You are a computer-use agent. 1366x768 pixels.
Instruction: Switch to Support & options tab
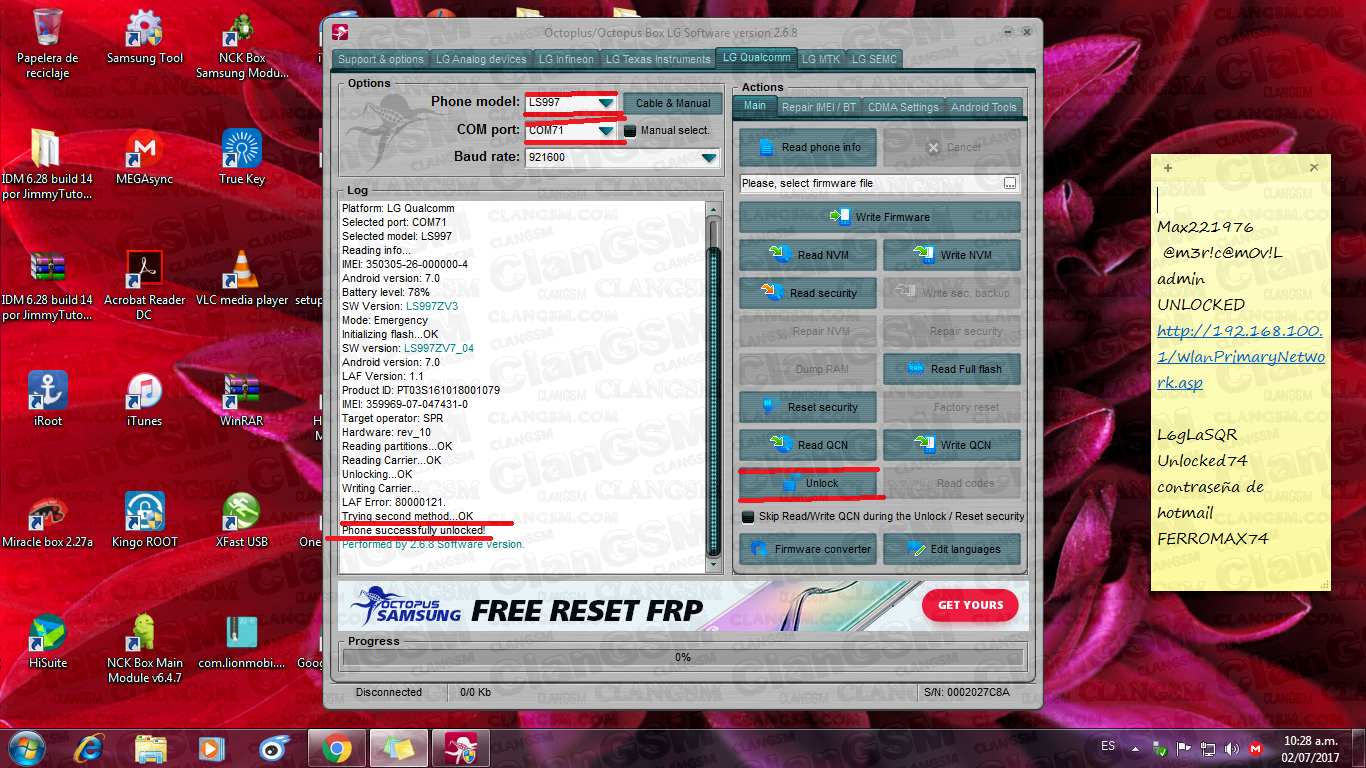(x=381, y=59)
